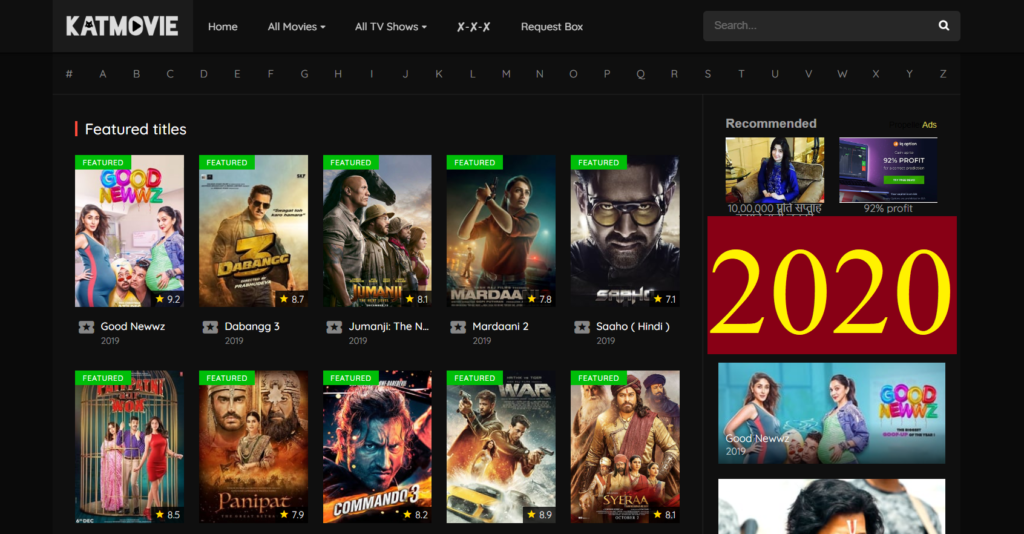The image size is (1024, 534).
Task: Click inside the Search field
Action: pyautogui.click(x=831, y=25)
